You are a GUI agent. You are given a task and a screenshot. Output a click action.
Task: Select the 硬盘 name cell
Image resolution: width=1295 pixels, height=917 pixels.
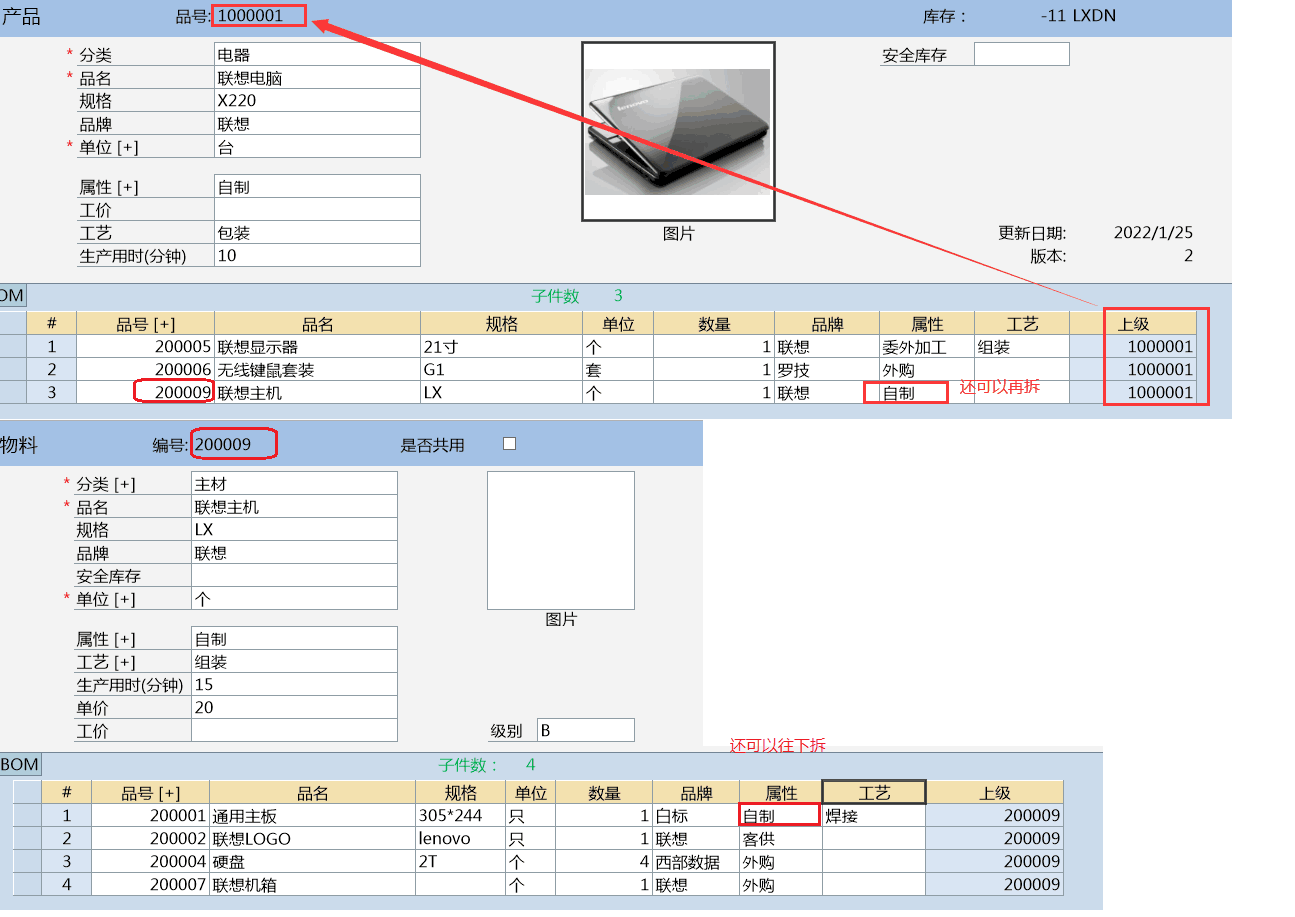(x=312, y=862)
